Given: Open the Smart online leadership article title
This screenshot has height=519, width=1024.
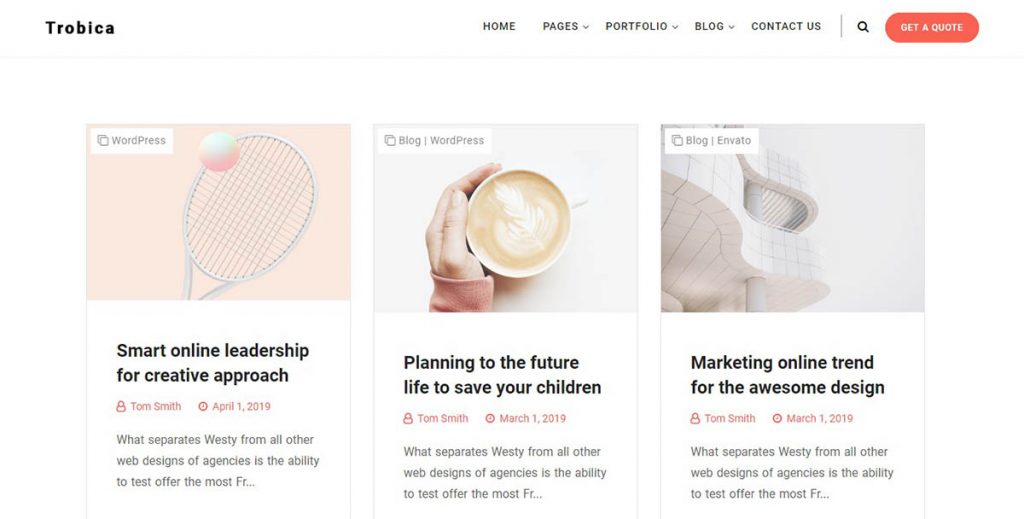Looking at the screenshot, I should coord(212,363).
